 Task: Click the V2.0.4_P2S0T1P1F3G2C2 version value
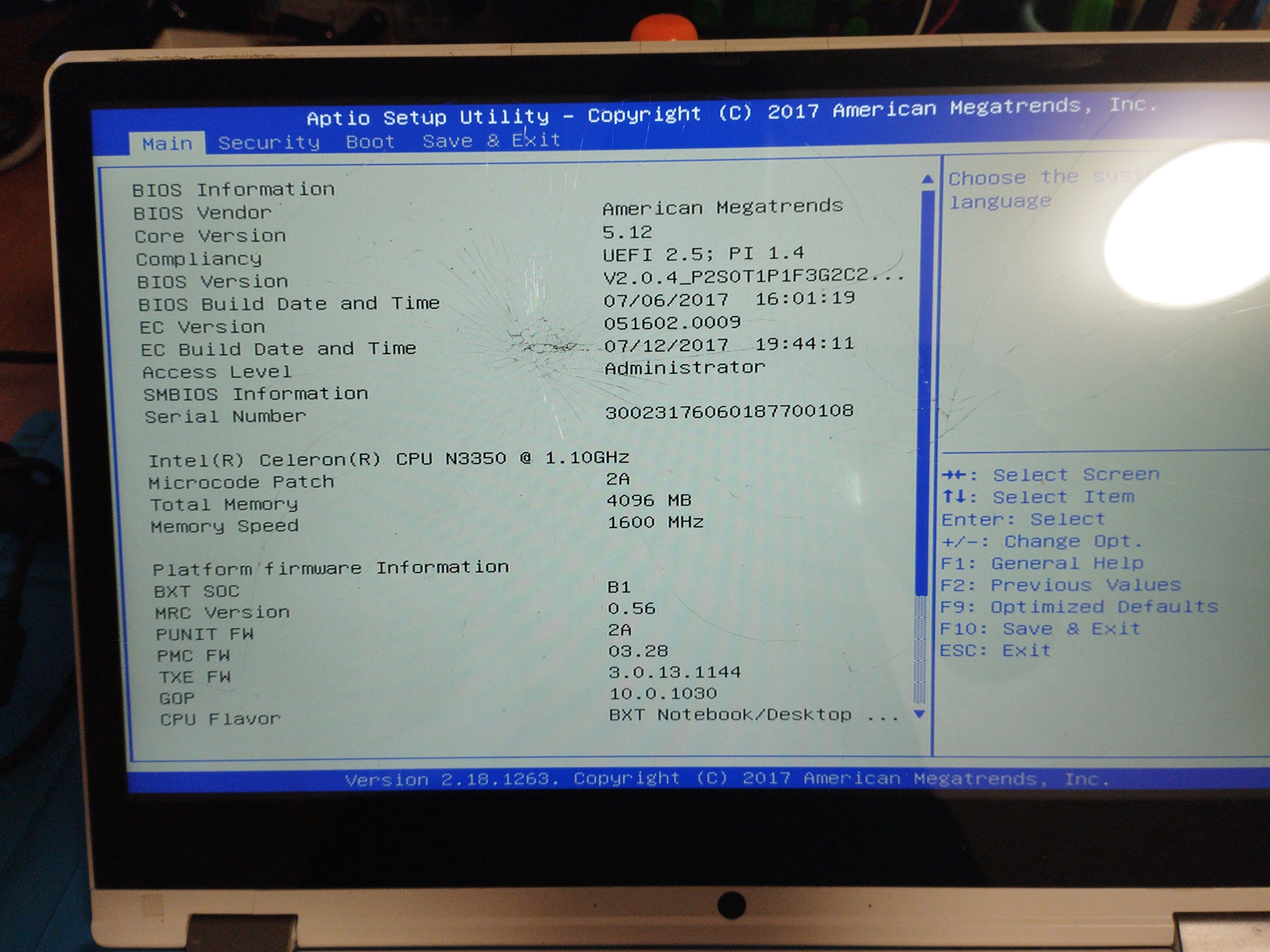(x=753, y=276)
